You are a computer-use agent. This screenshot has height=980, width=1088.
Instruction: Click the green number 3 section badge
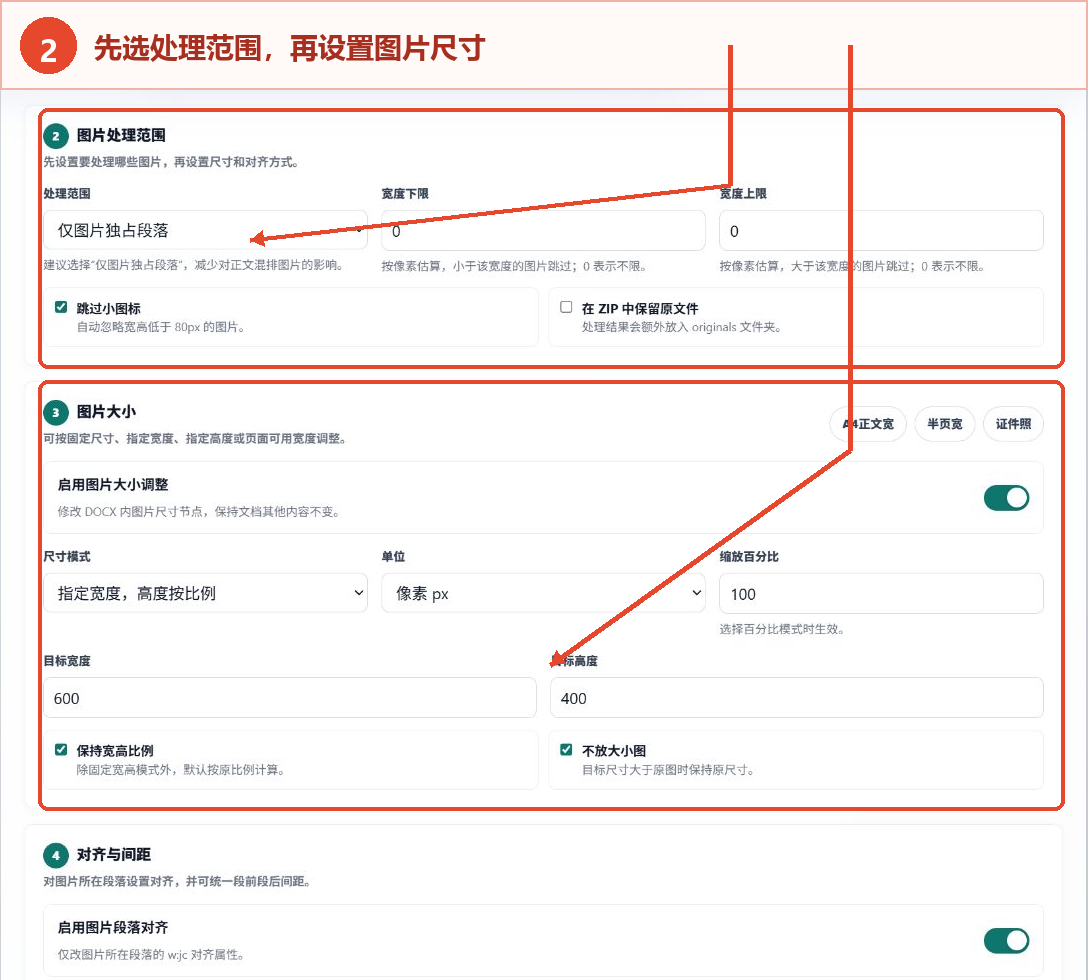pos(56,412)
